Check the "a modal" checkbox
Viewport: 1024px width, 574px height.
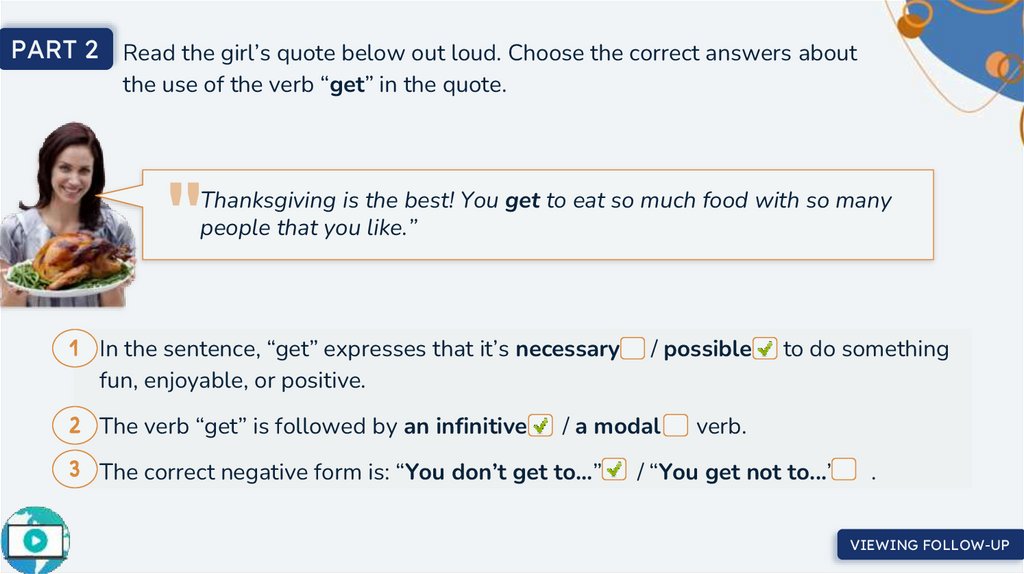click(676, 426)
